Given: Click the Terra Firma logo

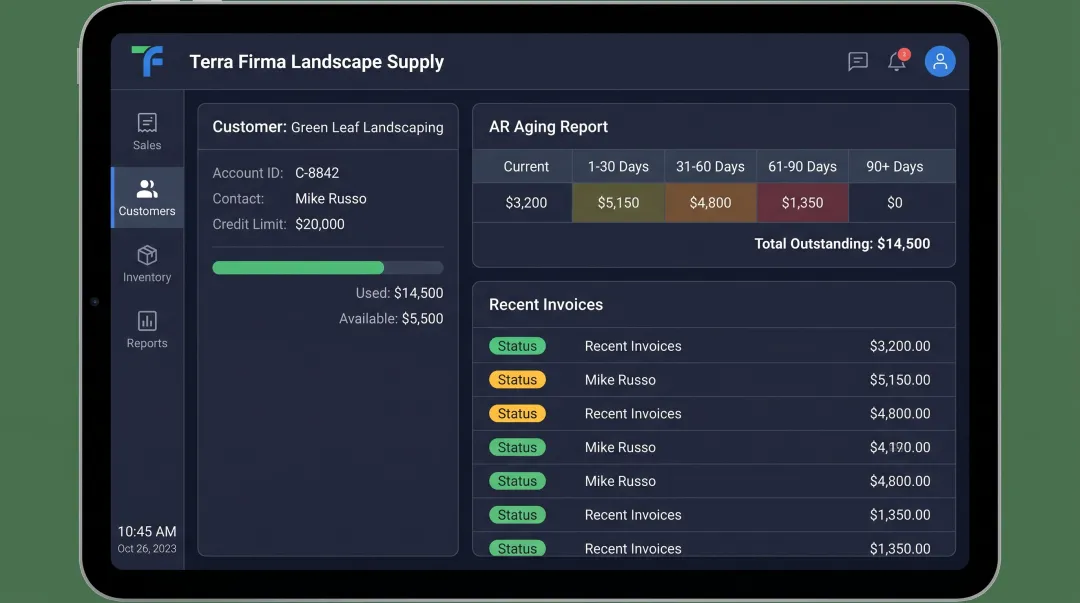Looking at the screenshot, I should pos(147,61).
